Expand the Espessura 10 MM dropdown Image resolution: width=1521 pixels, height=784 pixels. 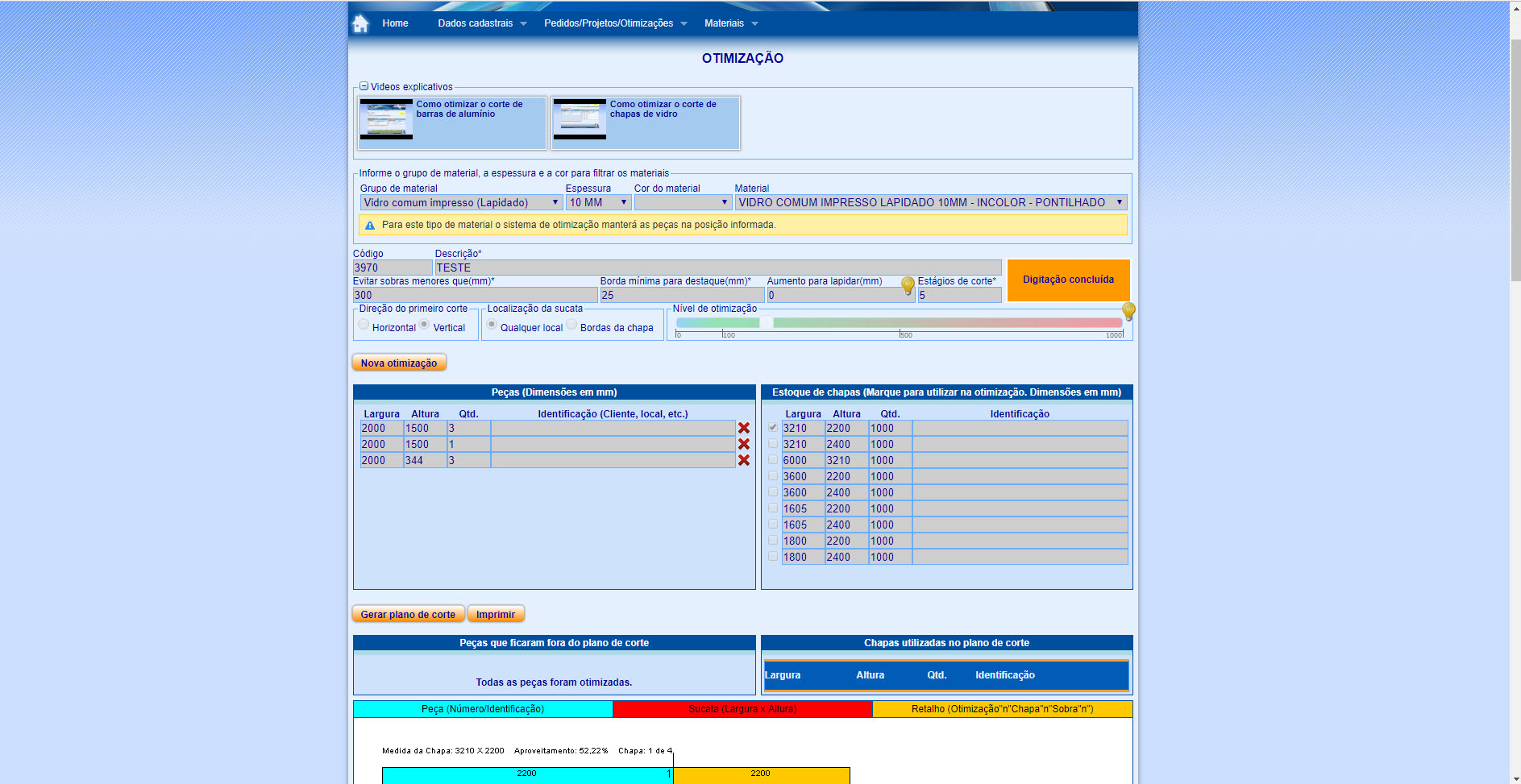click(x=597, y=202)
